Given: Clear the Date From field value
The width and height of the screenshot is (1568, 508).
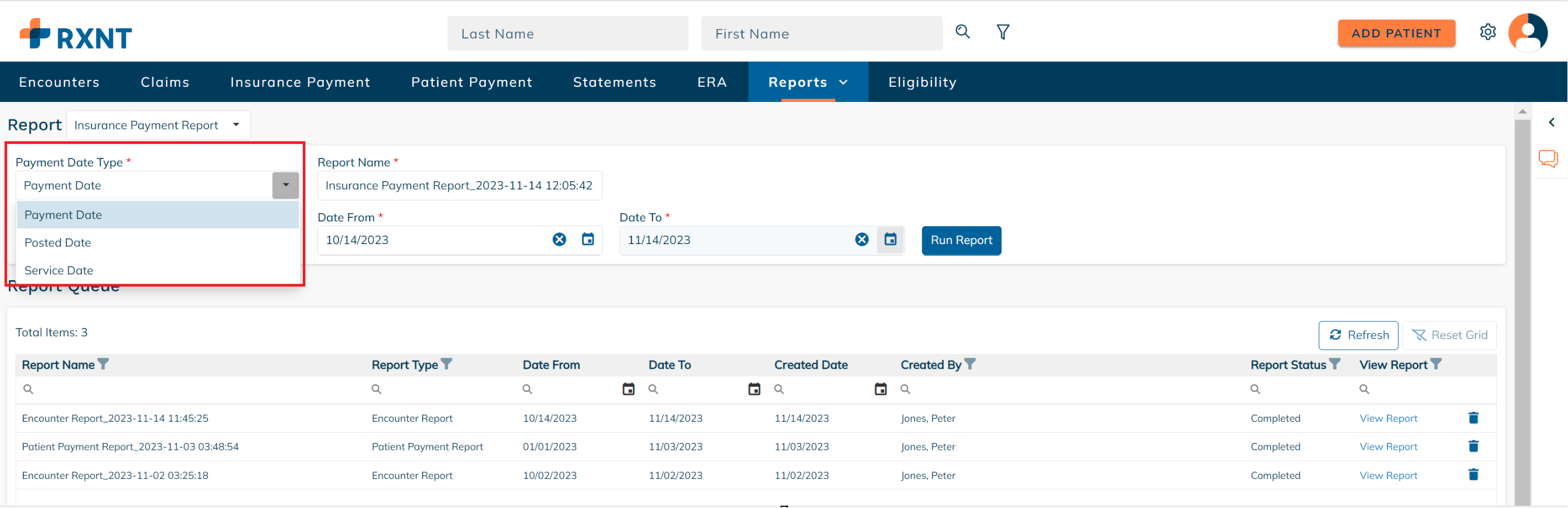Looking at the screenshot, I should point(559,240).
